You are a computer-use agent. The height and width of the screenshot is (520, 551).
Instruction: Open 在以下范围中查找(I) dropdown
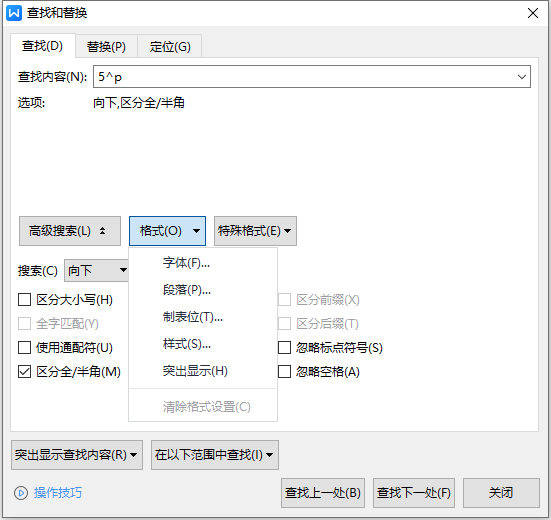pyautogui.click(x=215, y=455)
